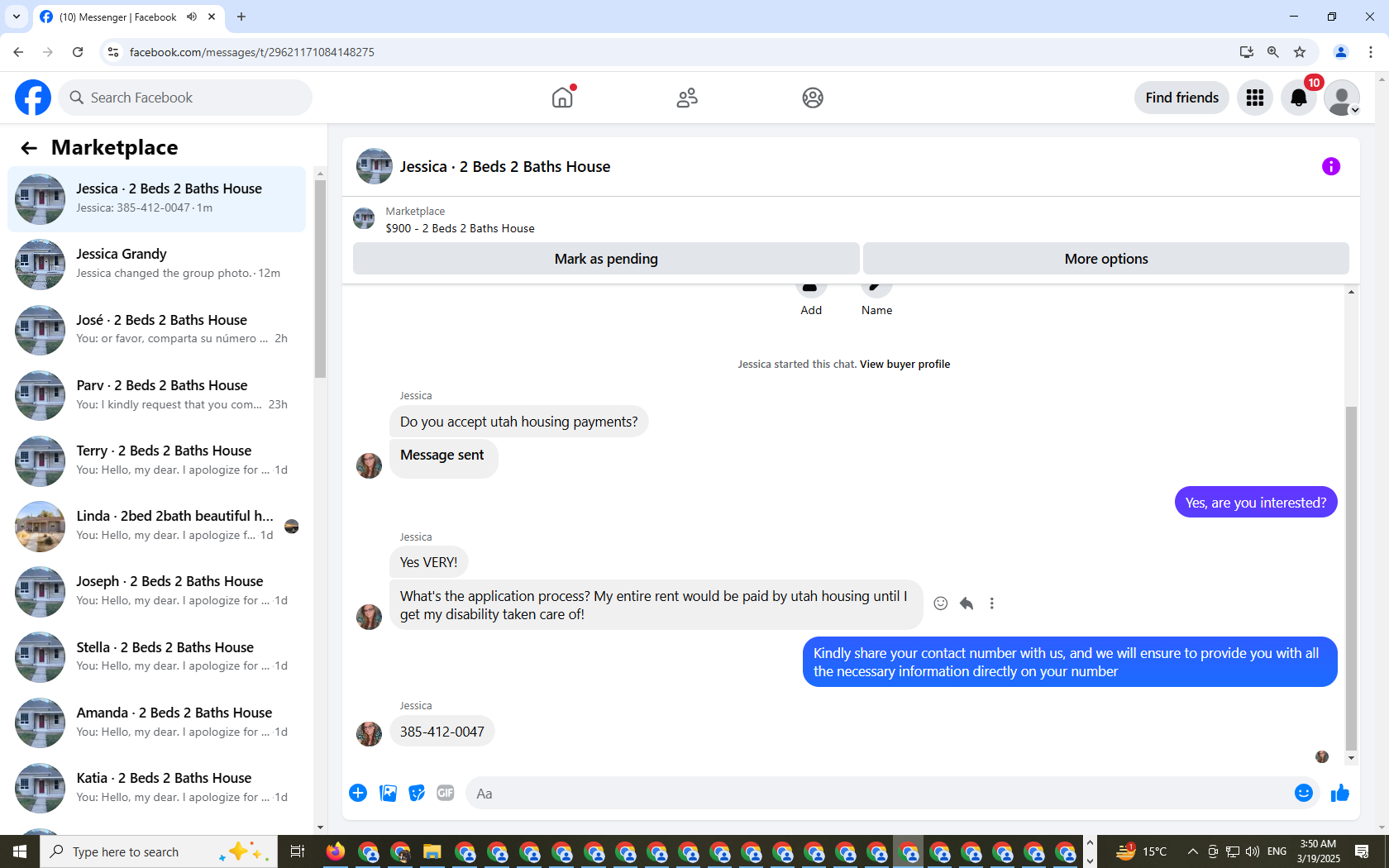Image resolution: width=1389 pixels, height=868 pixels.
Task: Choose a sticker in the composer
Action: pyautogui.click(x=417, y=794)
